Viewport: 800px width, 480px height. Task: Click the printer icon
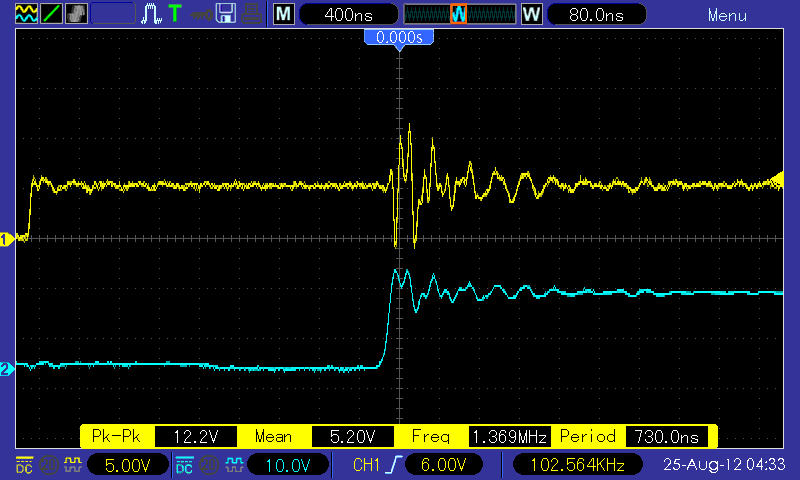coord(251,14)
